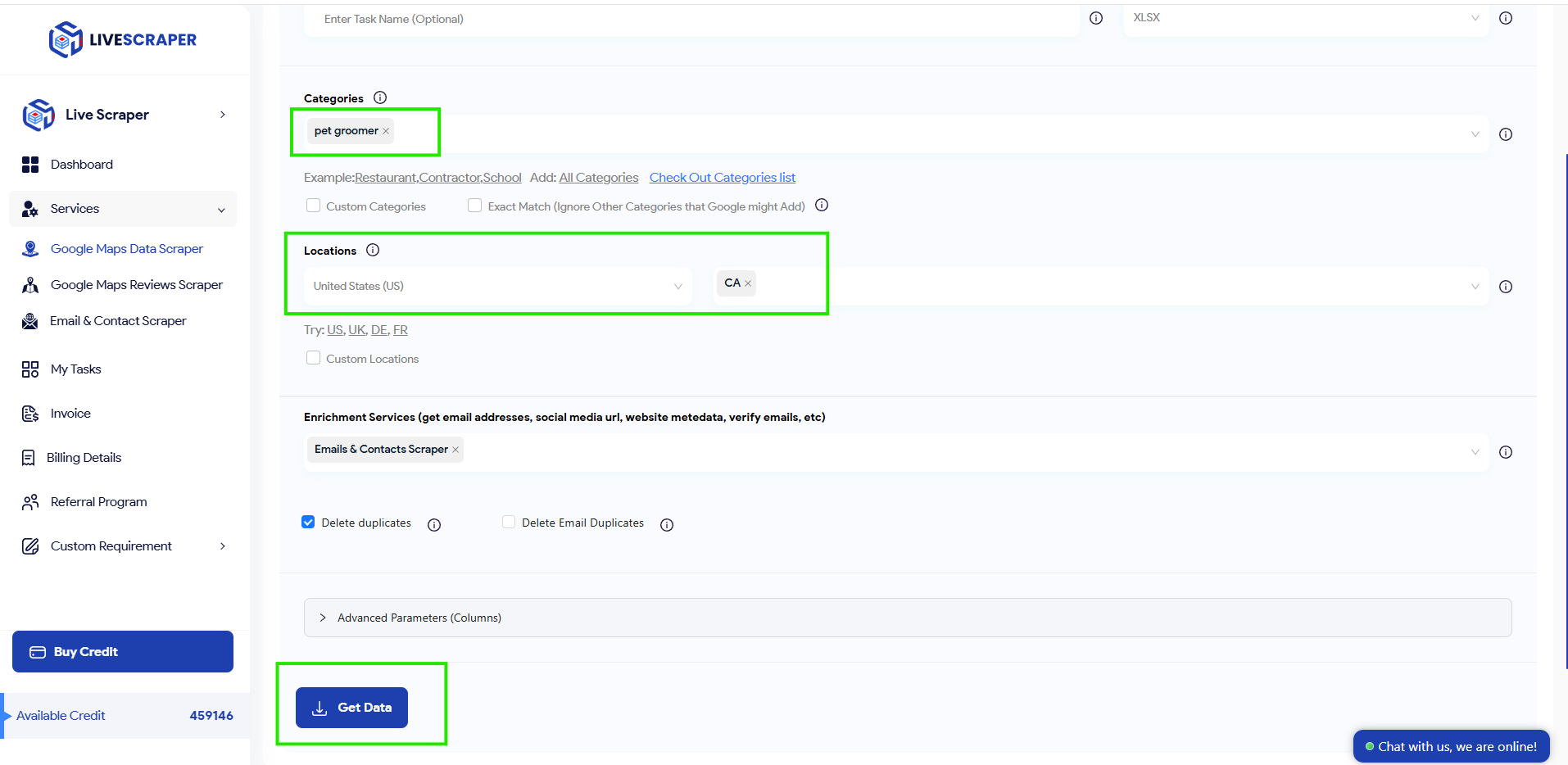Collapse the Services menu chevron
Image resolution: width=1568 pixels, height=765 pixels.
(221, 210)
